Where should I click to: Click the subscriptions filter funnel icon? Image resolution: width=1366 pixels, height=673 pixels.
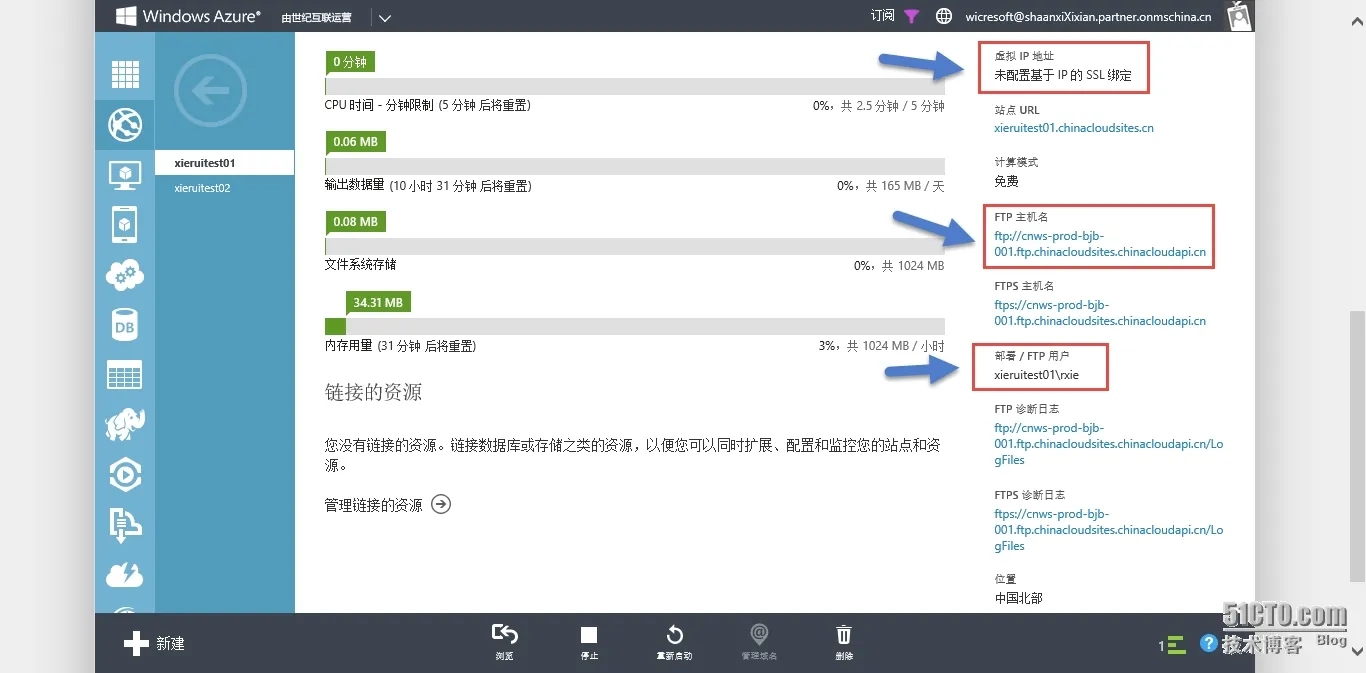911,16
